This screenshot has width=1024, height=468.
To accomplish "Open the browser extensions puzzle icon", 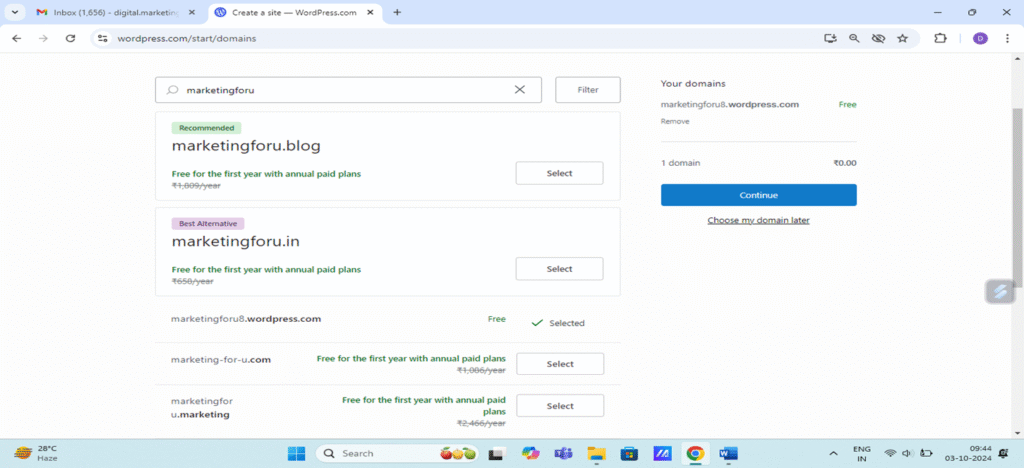I will pos(940,38).
